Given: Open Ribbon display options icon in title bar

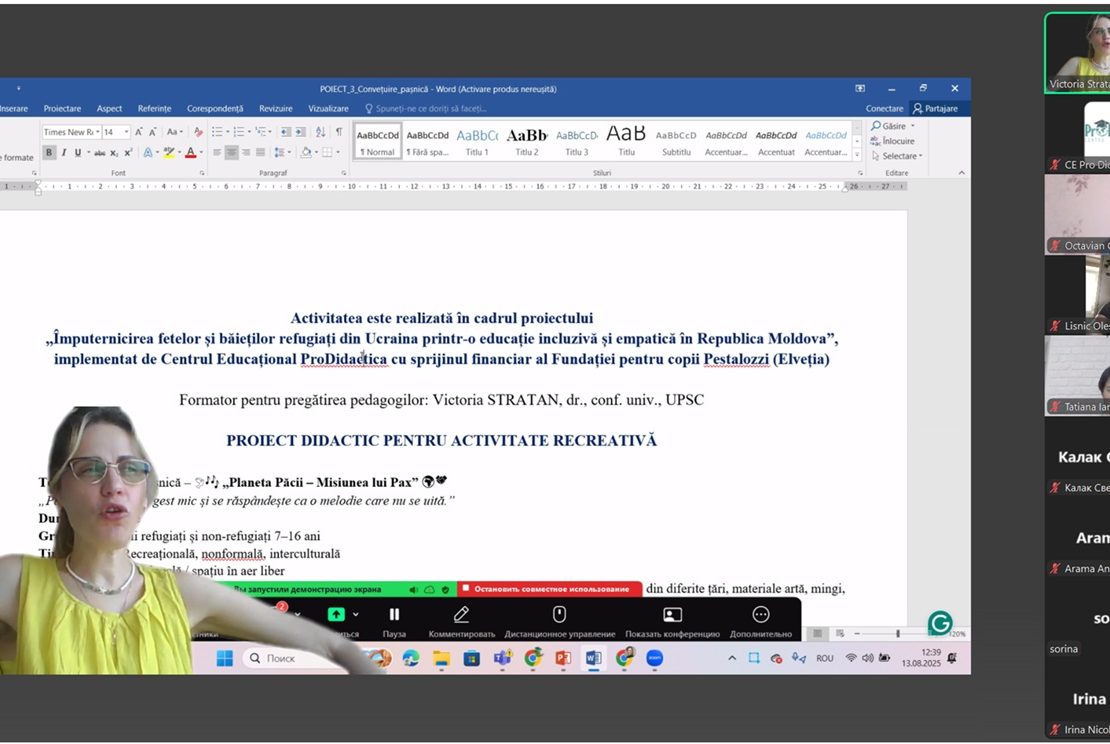Looking at the screenshot, I should point(860,88).
